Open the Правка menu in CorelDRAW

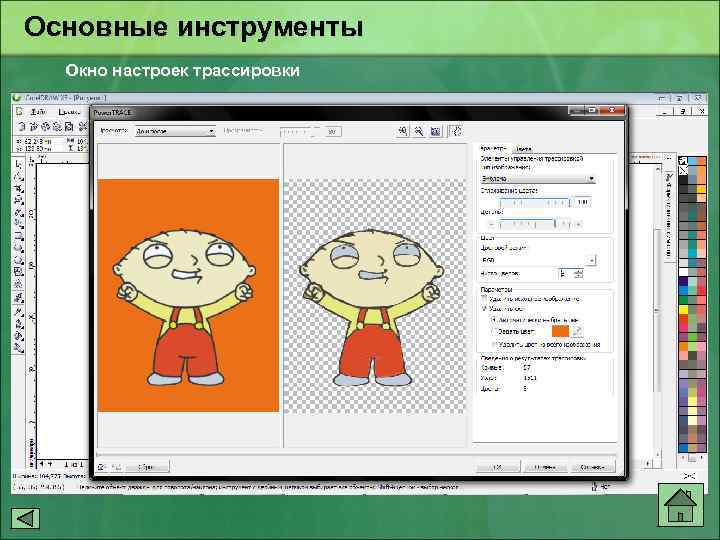click(69, 112)
